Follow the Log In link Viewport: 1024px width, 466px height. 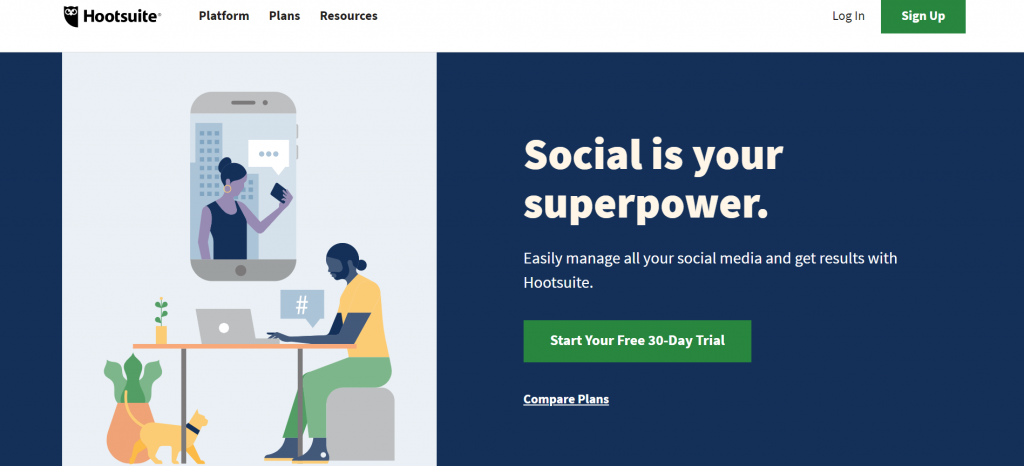pos(848,16)
